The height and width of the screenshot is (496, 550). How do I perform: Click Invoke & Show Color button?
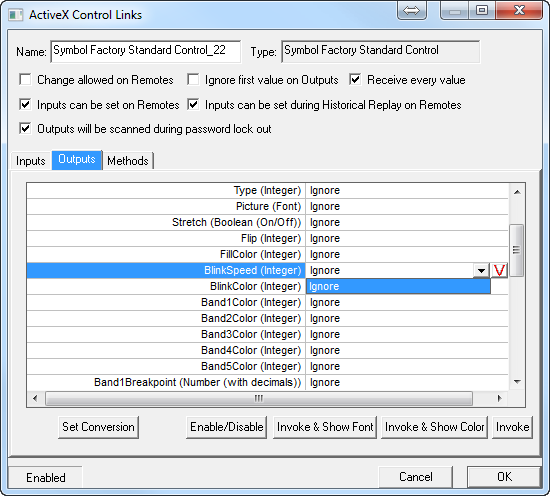(x=434, y=427)
